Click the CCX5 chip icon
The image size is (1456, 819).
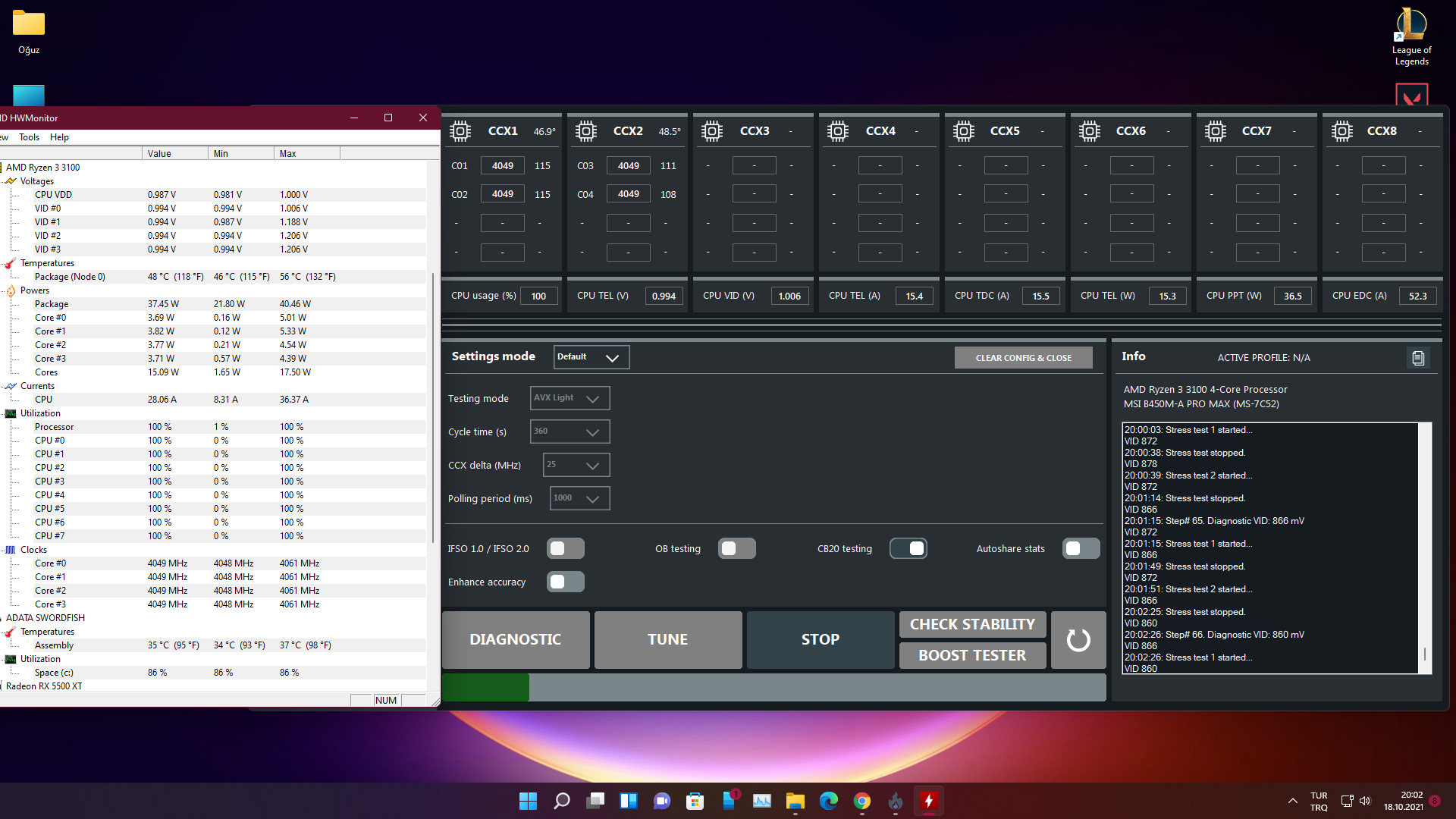[x=964, y=131]
